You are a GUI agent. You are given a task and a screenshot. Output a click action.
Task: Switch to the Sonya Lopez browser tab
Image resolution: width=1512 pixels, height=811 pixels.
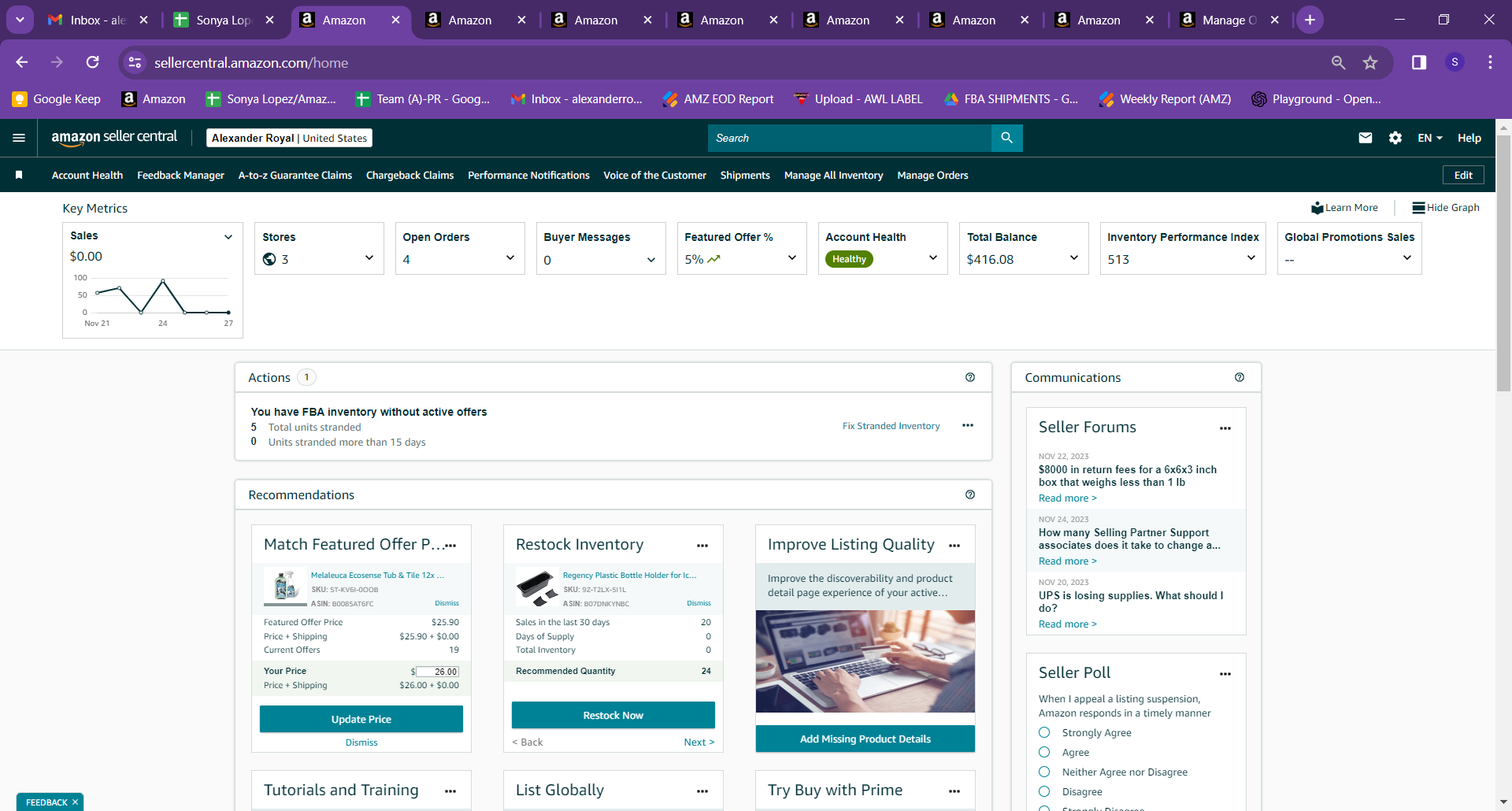click(x=224, y=20)
